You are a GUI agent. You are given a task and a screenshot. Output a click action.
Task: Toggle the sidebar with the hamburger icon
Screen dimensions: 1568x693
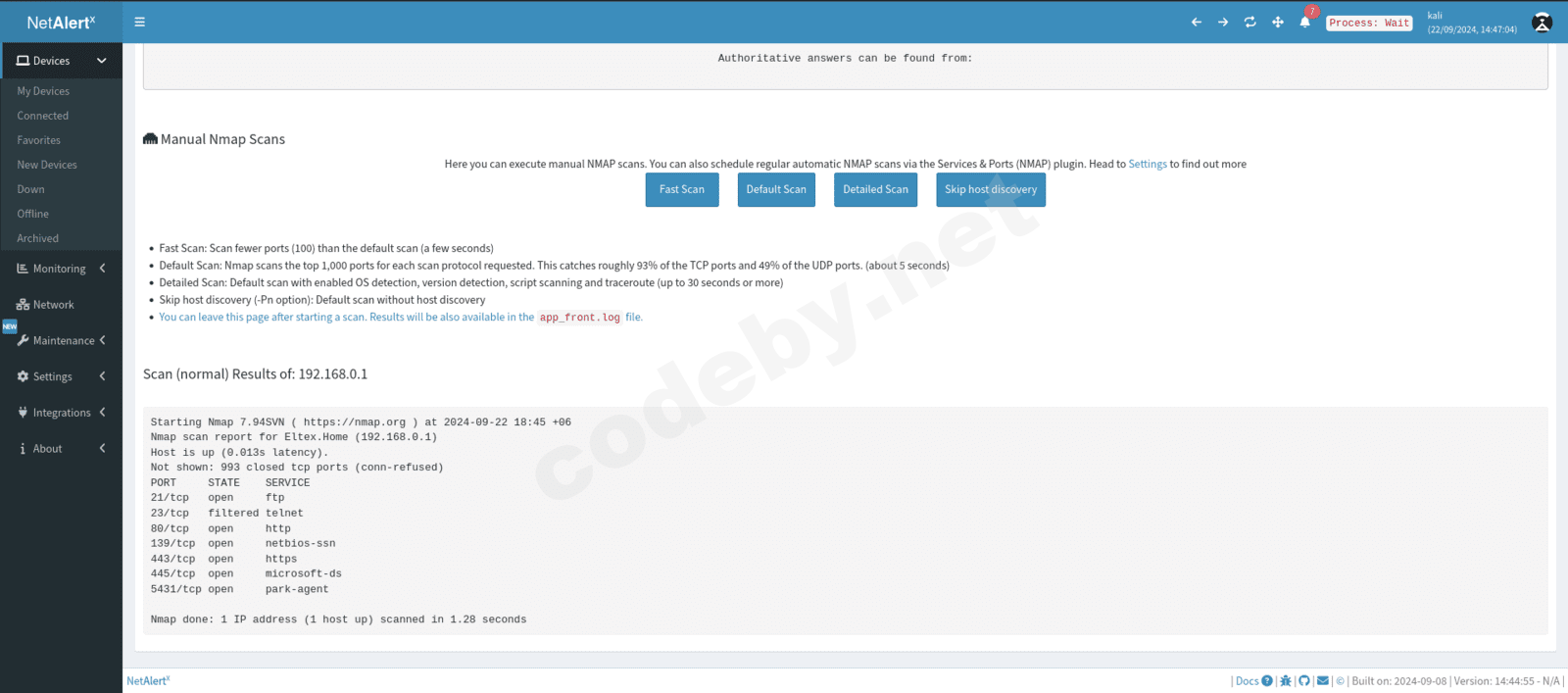140,22
